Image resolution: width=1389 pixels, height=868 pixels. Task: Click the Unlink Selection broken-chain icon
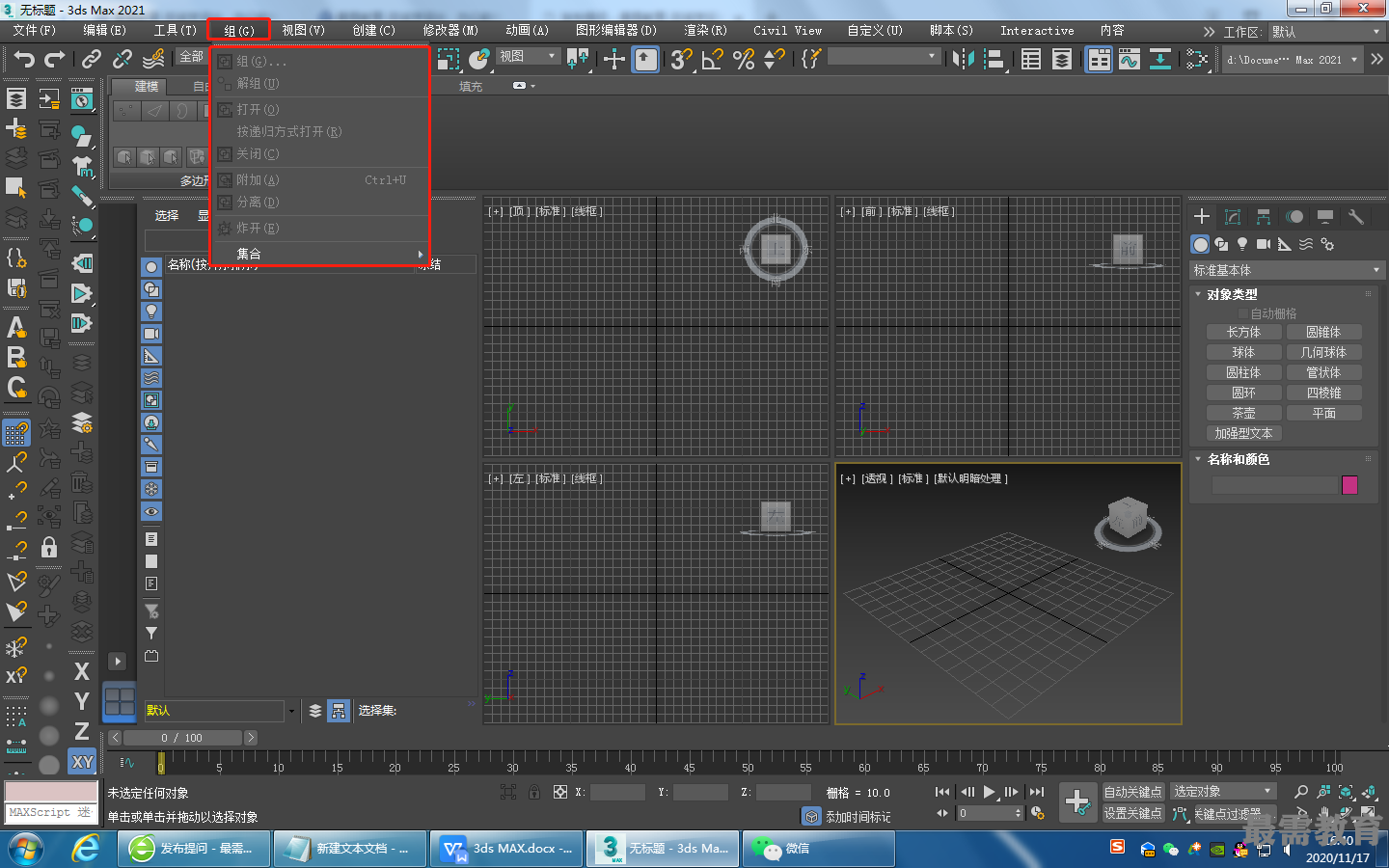pos(123,60)
